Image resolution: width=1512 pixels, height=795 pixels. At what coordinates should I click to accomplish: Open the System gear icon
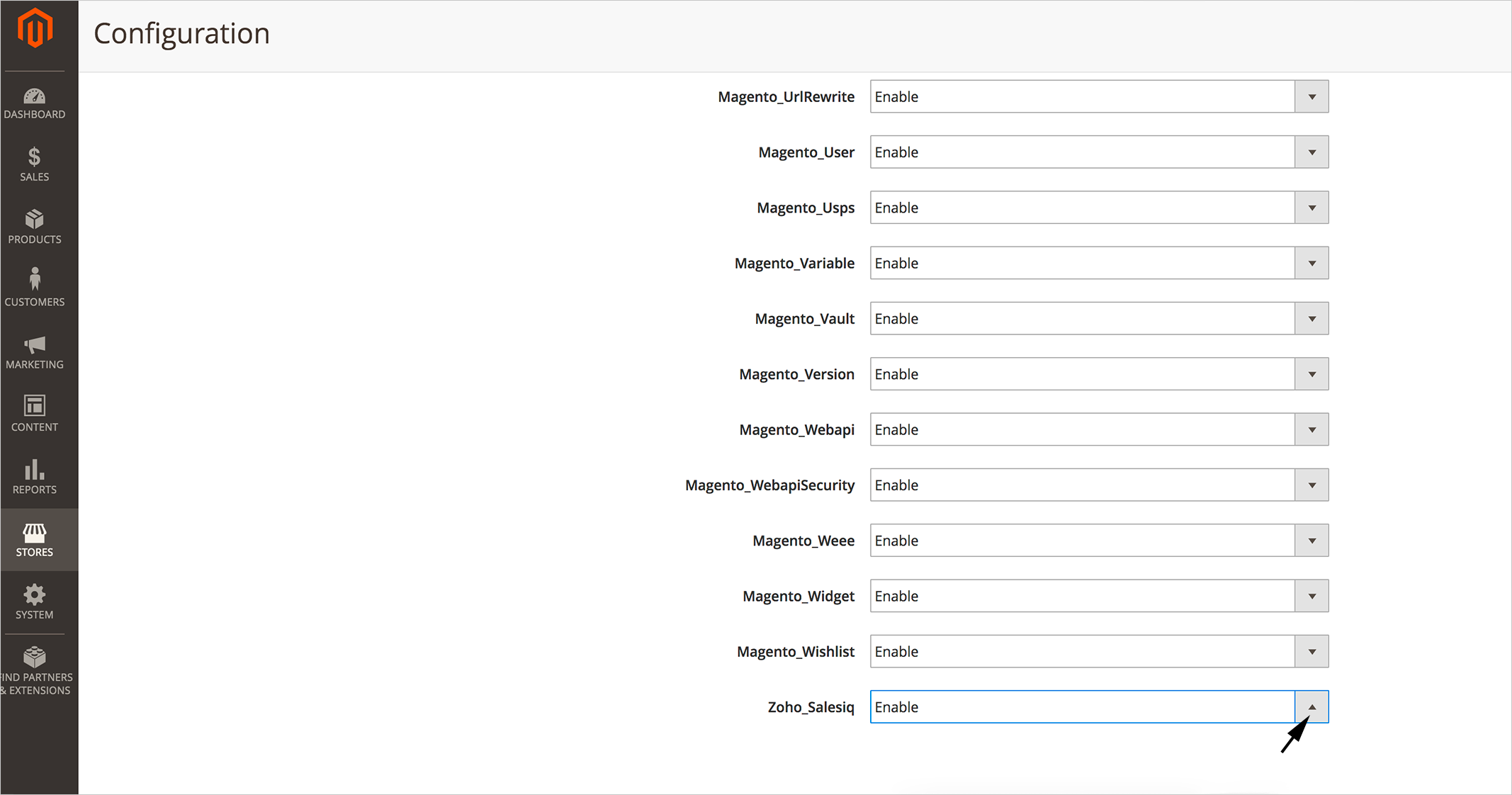click(x=34, y=595)
